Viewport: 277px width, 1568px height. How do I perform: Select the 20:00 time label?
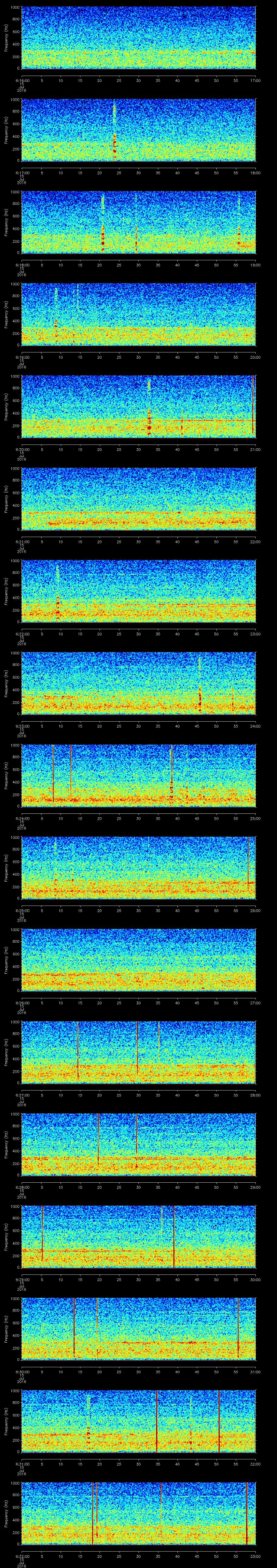pos(255,357)
